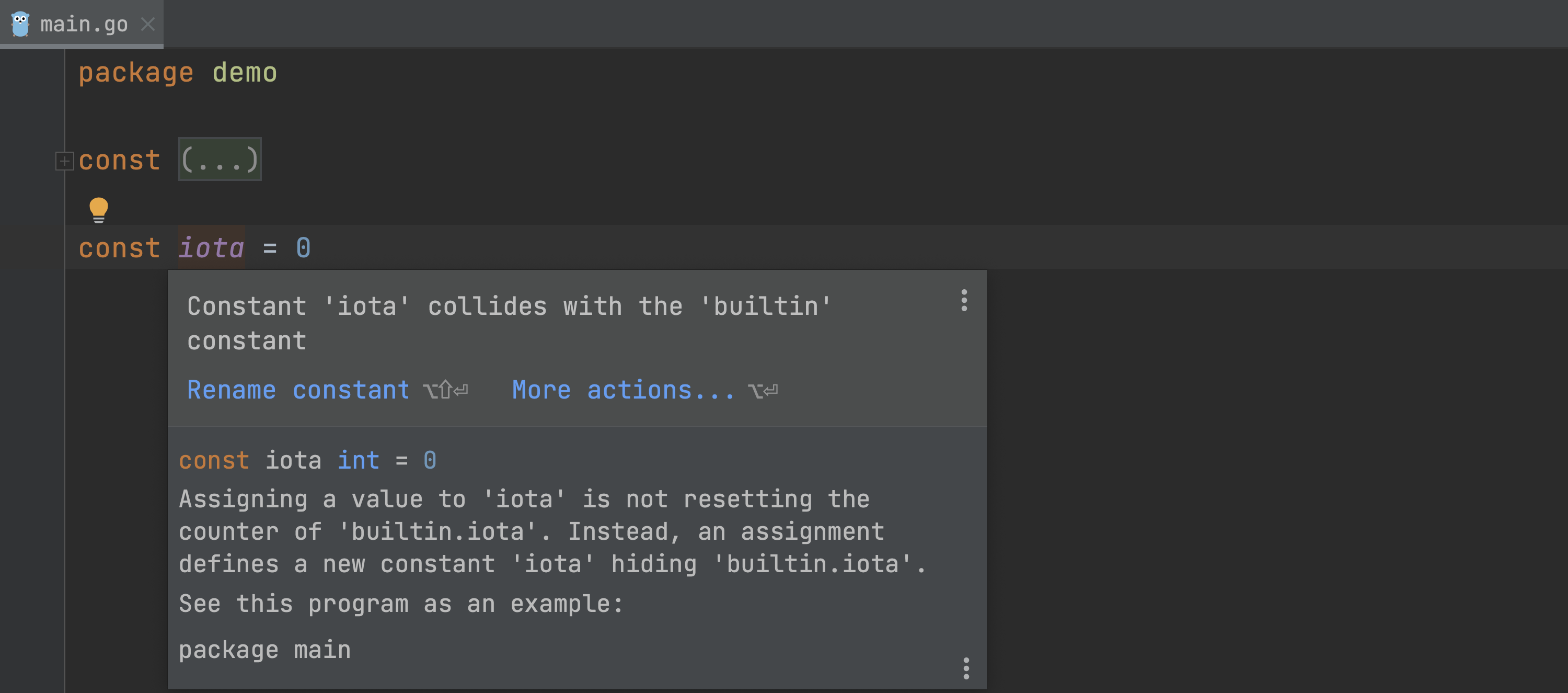Open the More actions... link
This screenshot has height=693, width=1568.
point(622,390)
